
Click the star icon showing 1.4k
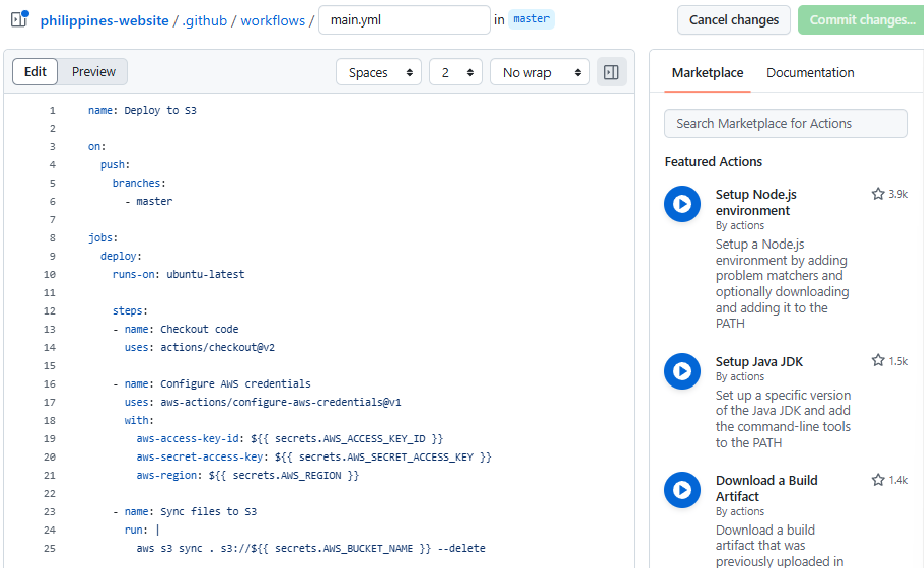pyautogui.click(x=878, y=480)
